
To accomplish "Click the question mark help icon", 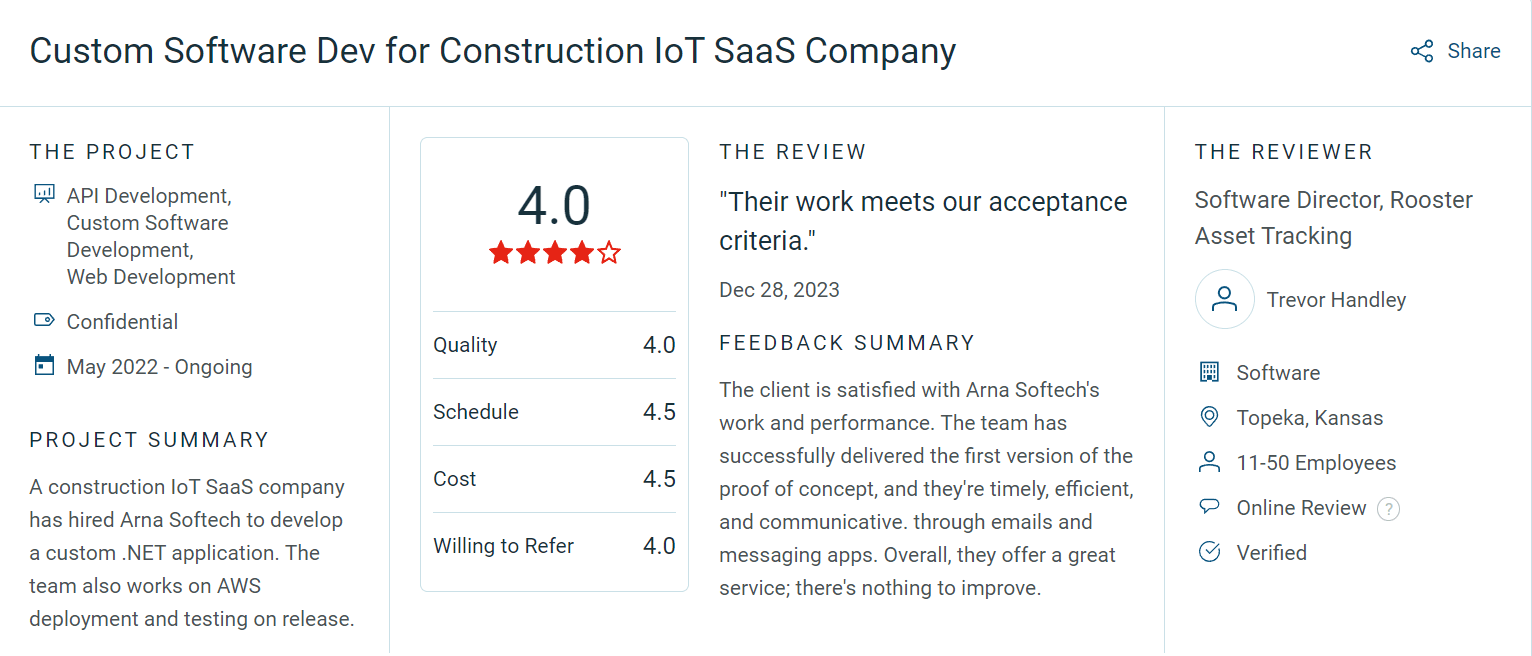I will tap(1388, 509).
